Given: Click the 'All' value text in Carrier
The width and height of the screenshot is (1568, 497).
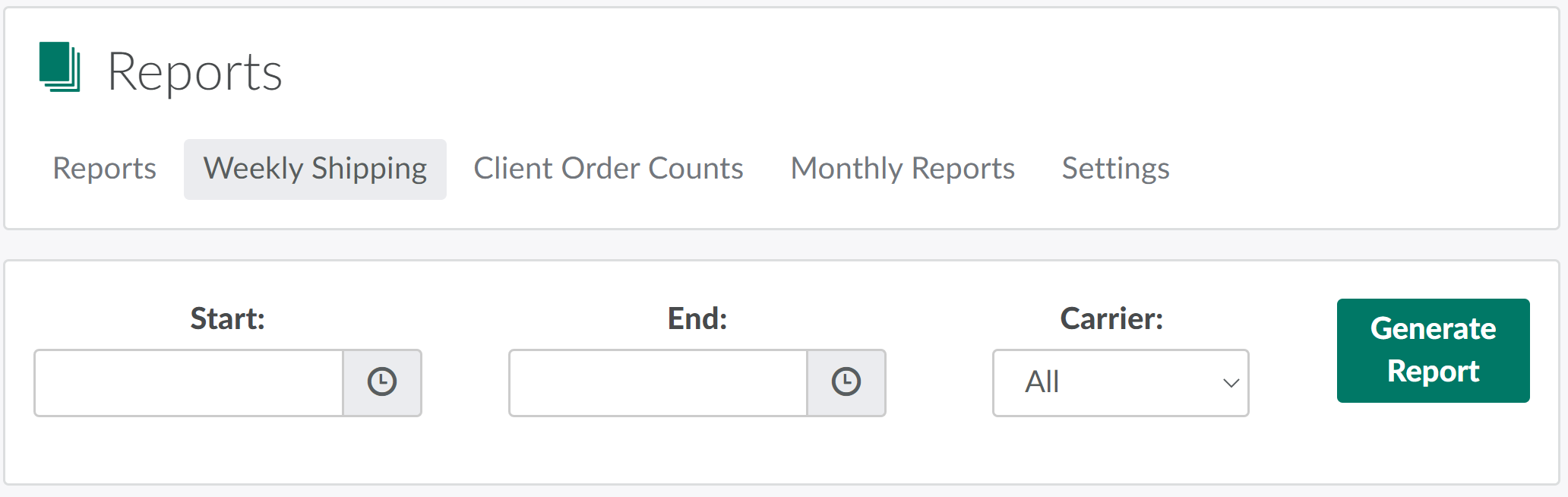Looking at the screenshot, I should 1042,382.
